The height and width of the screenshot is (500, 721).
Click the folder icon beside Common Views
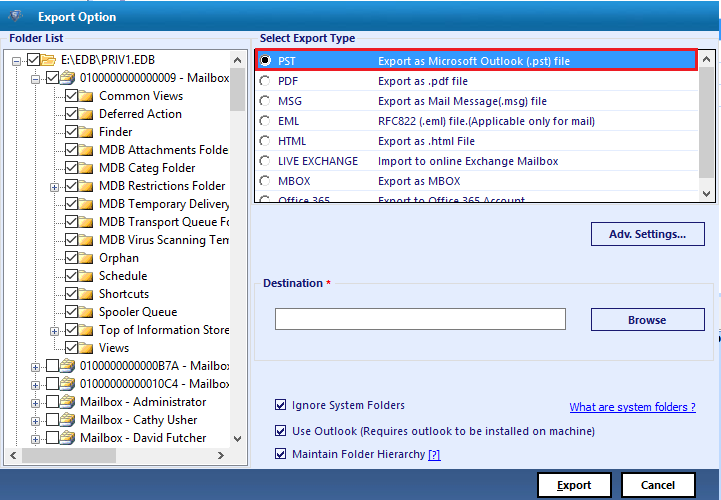pos(86,96)
